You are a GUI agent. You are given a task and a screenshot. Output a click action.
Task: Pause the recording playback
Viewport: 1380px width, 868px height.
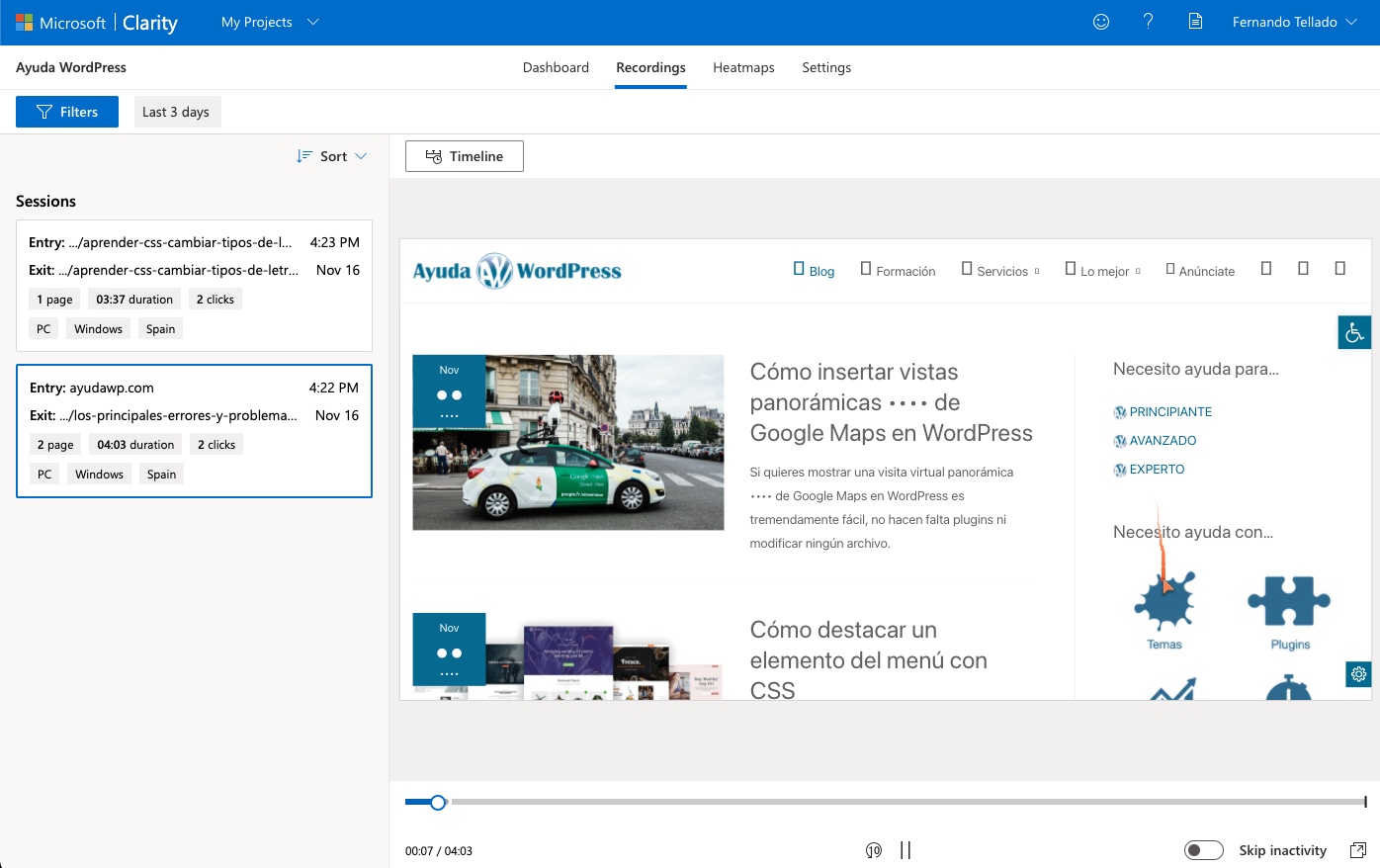906,850
